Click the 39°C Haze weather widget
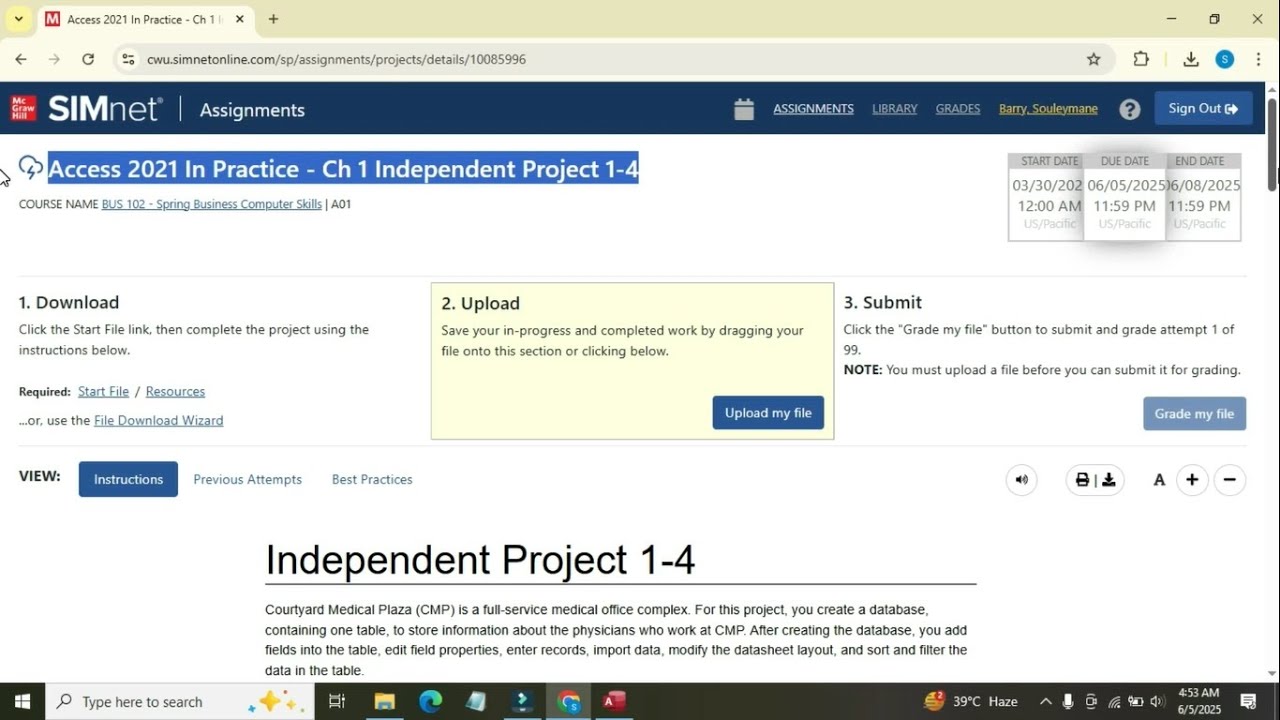The image size is (1280, 720). tap(970, 701)
